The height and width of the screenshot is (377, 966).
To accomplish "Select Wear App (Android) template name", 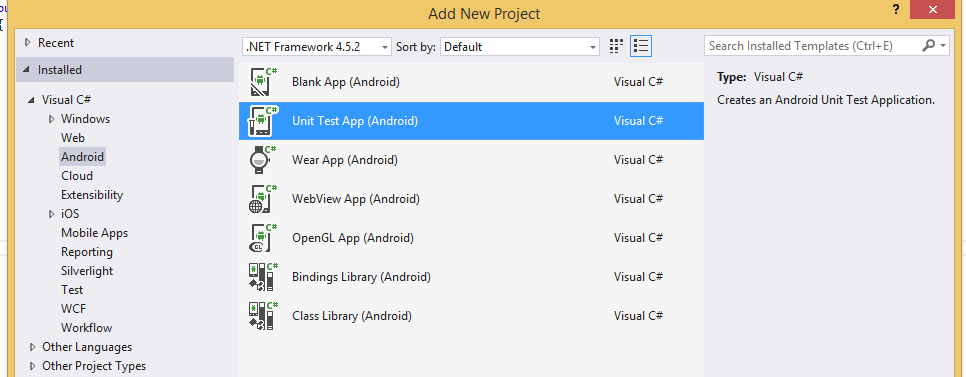I will pyautogui.click(x=345, y=160).
